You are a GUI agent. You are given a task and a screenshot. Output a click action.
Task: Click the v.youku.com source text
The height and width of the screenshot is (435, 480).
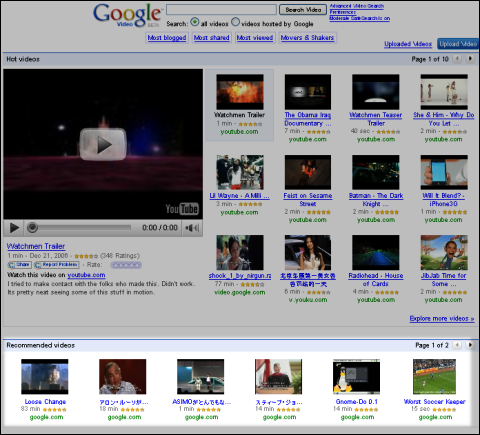point(308,300)
